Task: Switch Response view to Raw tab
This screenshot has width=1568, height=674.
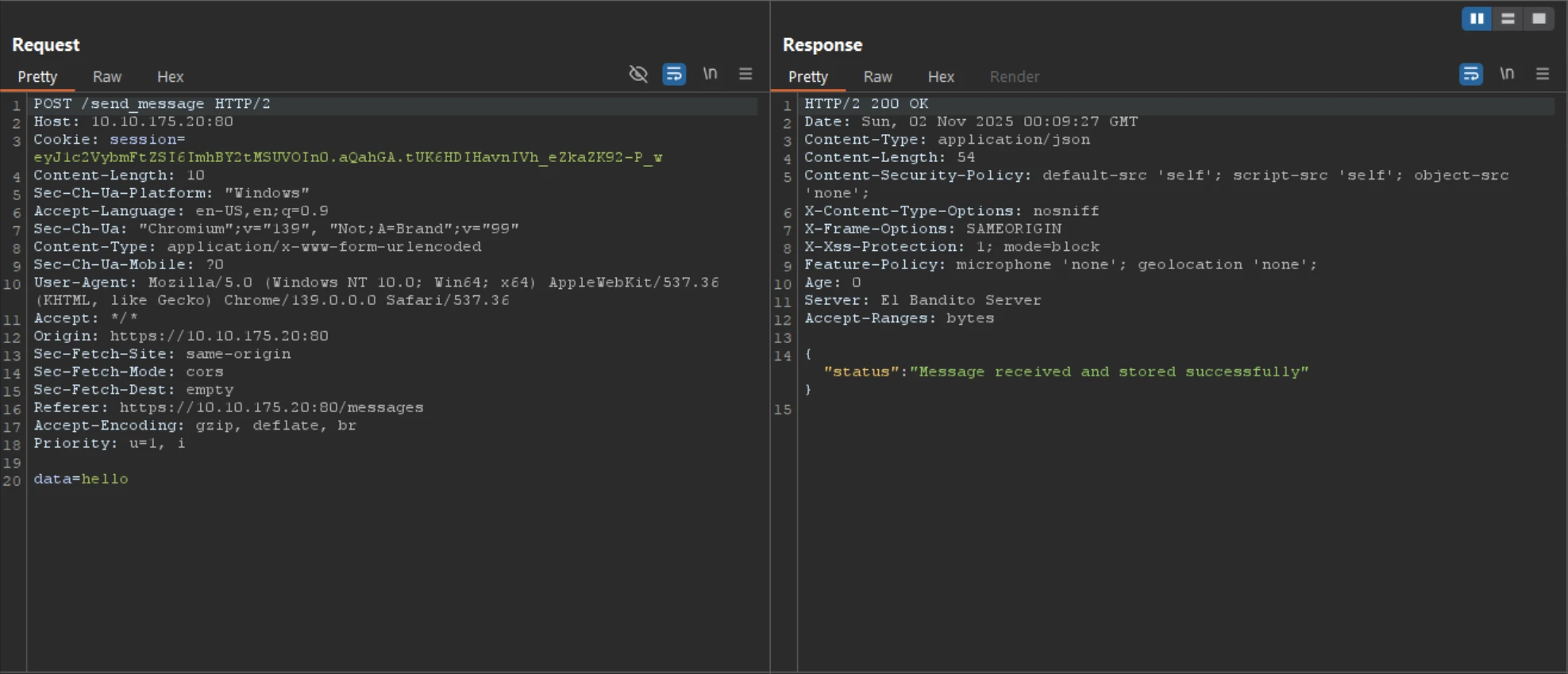Action: click(x=878, y=77)
